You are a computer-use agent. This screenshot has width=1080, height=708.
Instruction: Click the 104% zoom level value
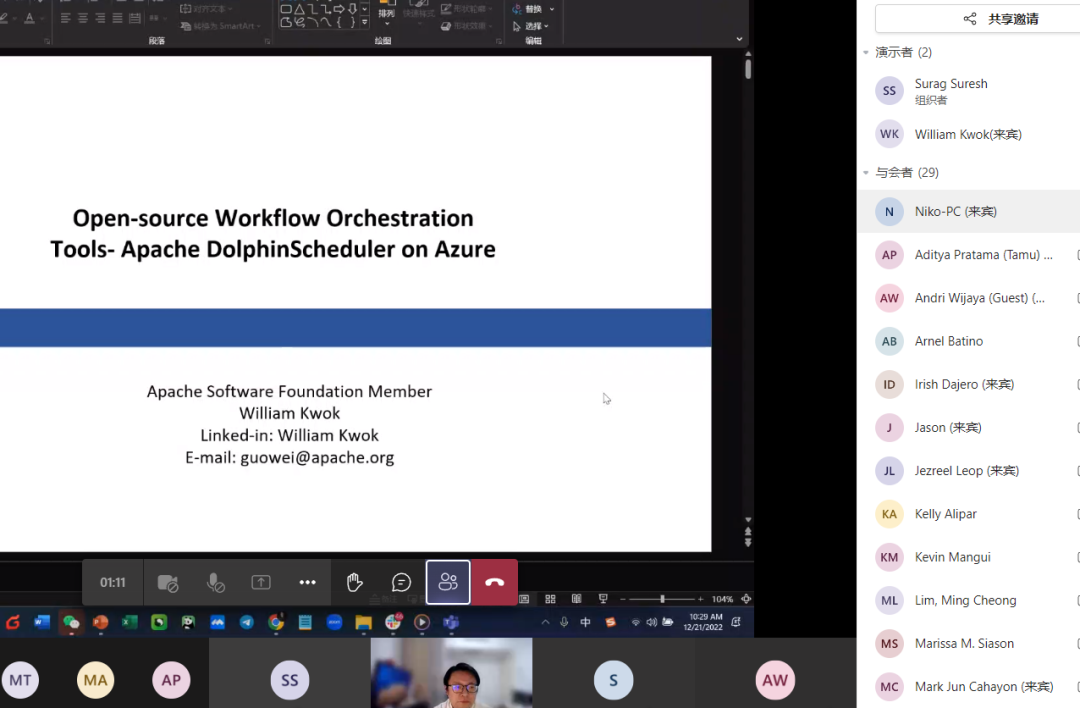pos(722,599)
